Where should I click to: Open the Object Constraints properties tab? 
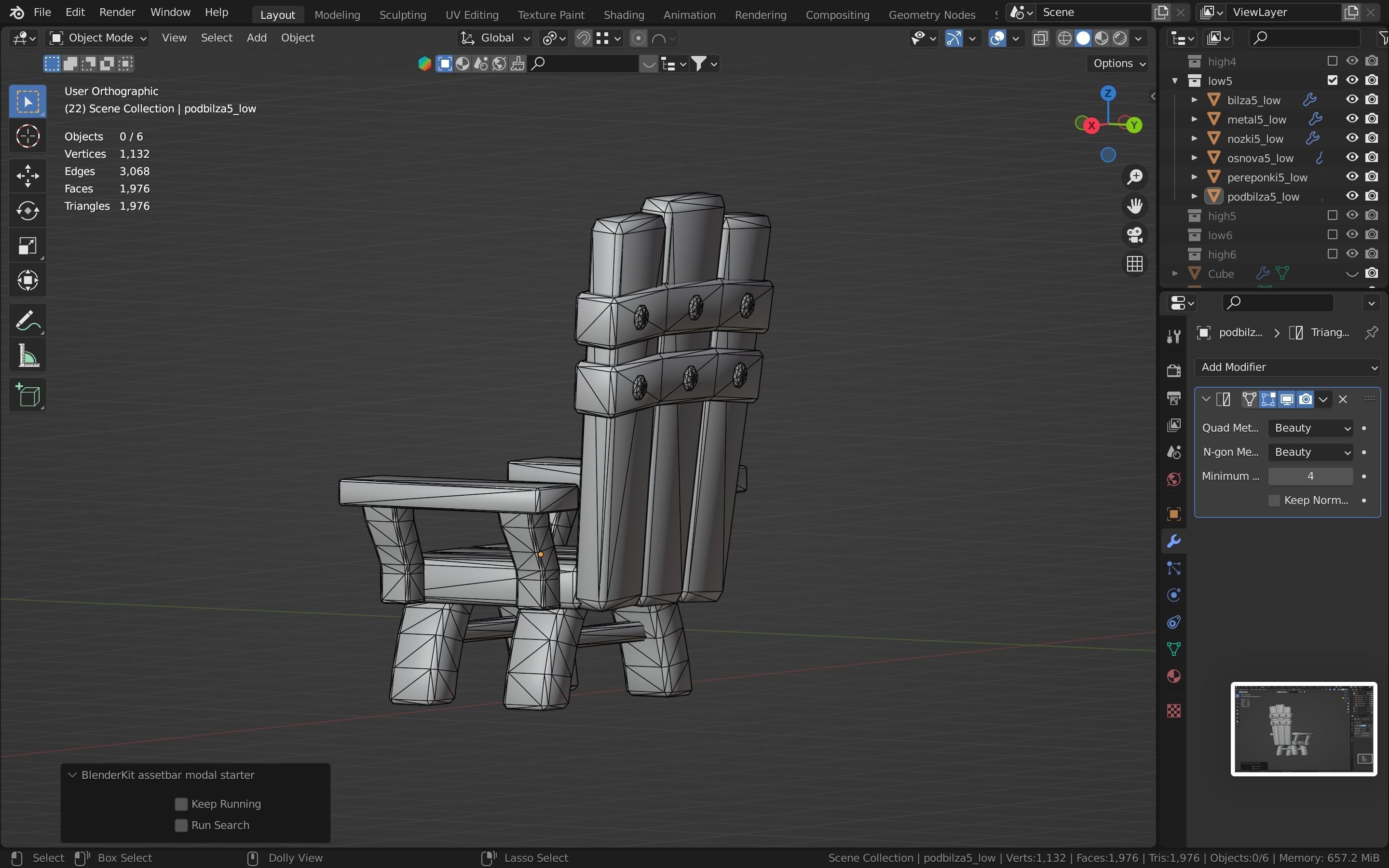tap(1174, 622)
